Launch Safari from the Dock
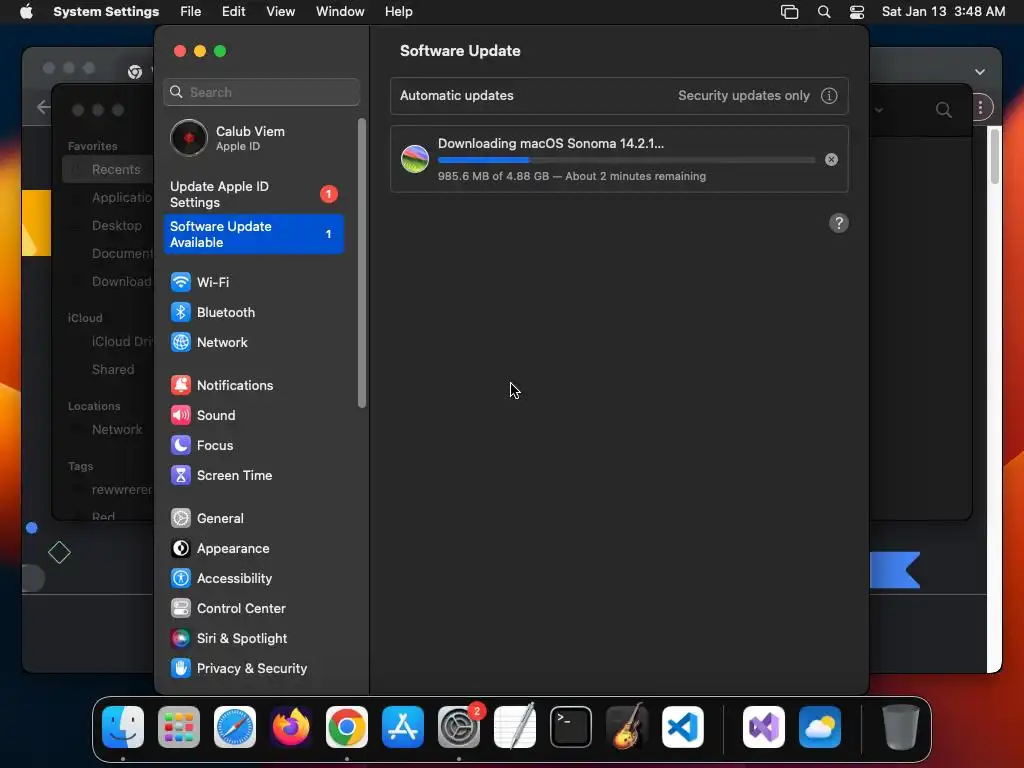Screen dimensions: 1024x768 click(235, 727)
